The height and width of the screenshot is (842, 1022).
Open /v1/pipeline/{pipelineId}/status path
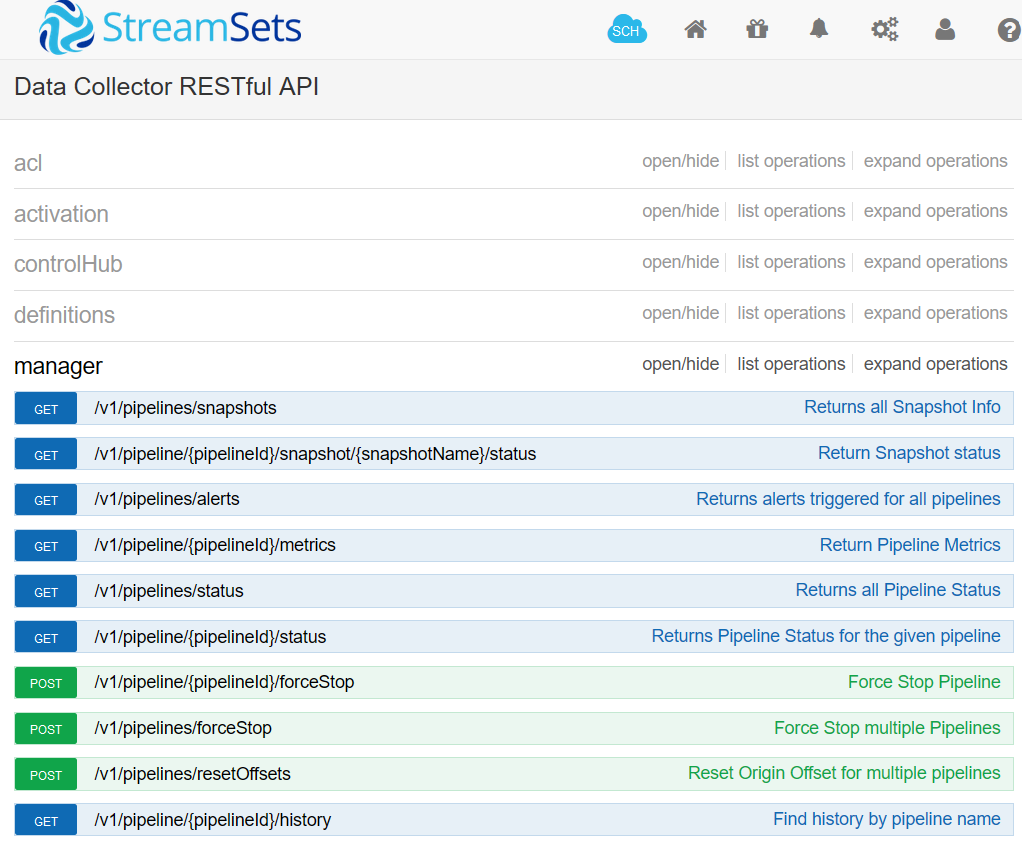click(x=210, y=637)
